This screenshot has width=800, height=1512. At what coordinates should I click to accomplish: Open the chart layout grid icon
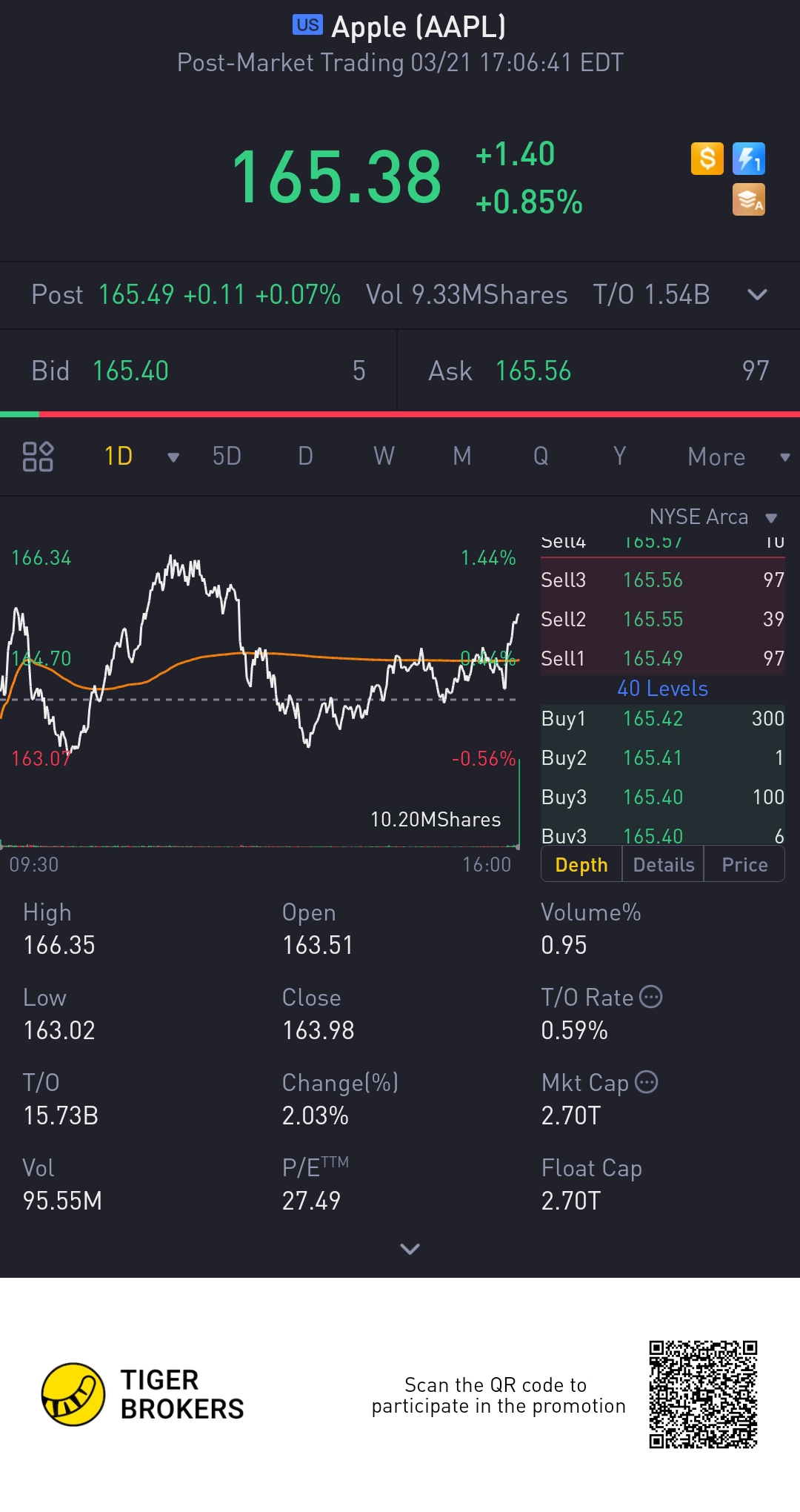click(x=38, y=457)
